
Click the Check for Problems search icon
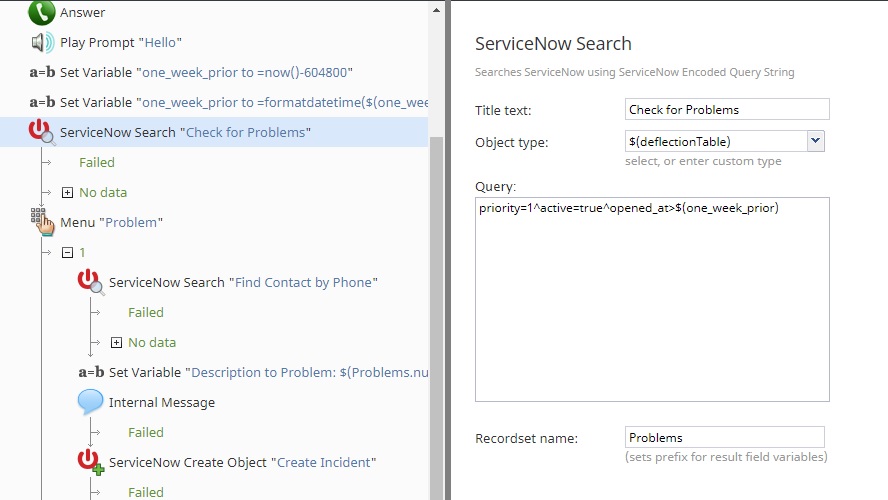point(42,132)
